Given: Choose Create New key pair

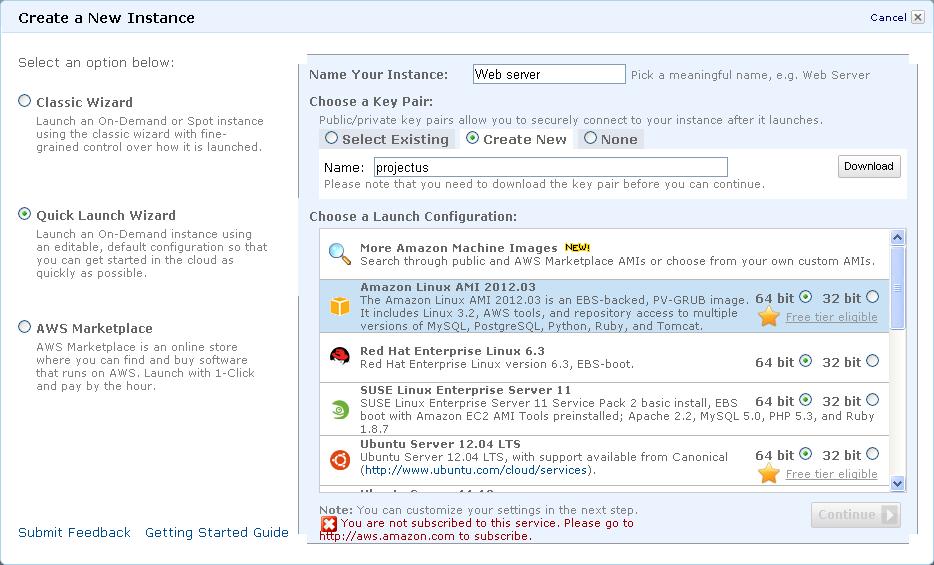Looking at the screenshot, I should point(472,138).
